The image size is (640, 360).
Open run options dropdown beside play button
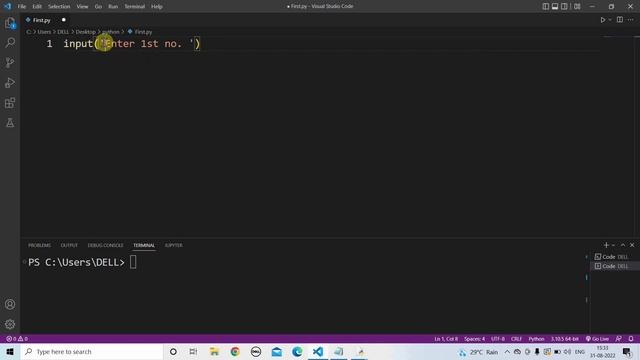[x=610, y=20]
